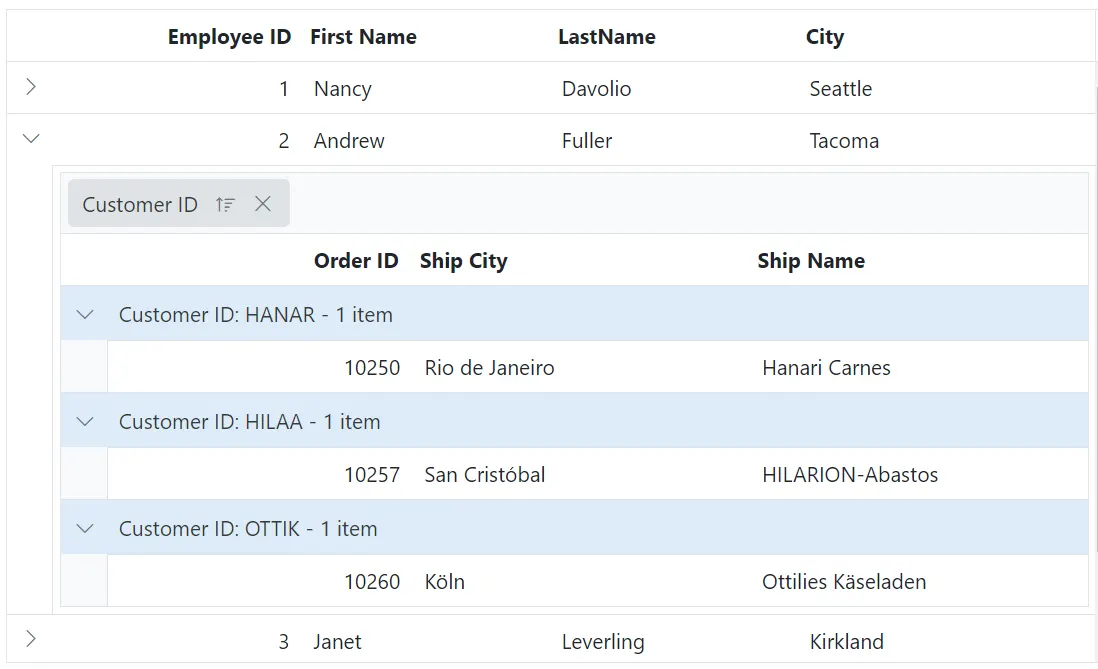Sort by the Ship Name column header

(811, 260)
